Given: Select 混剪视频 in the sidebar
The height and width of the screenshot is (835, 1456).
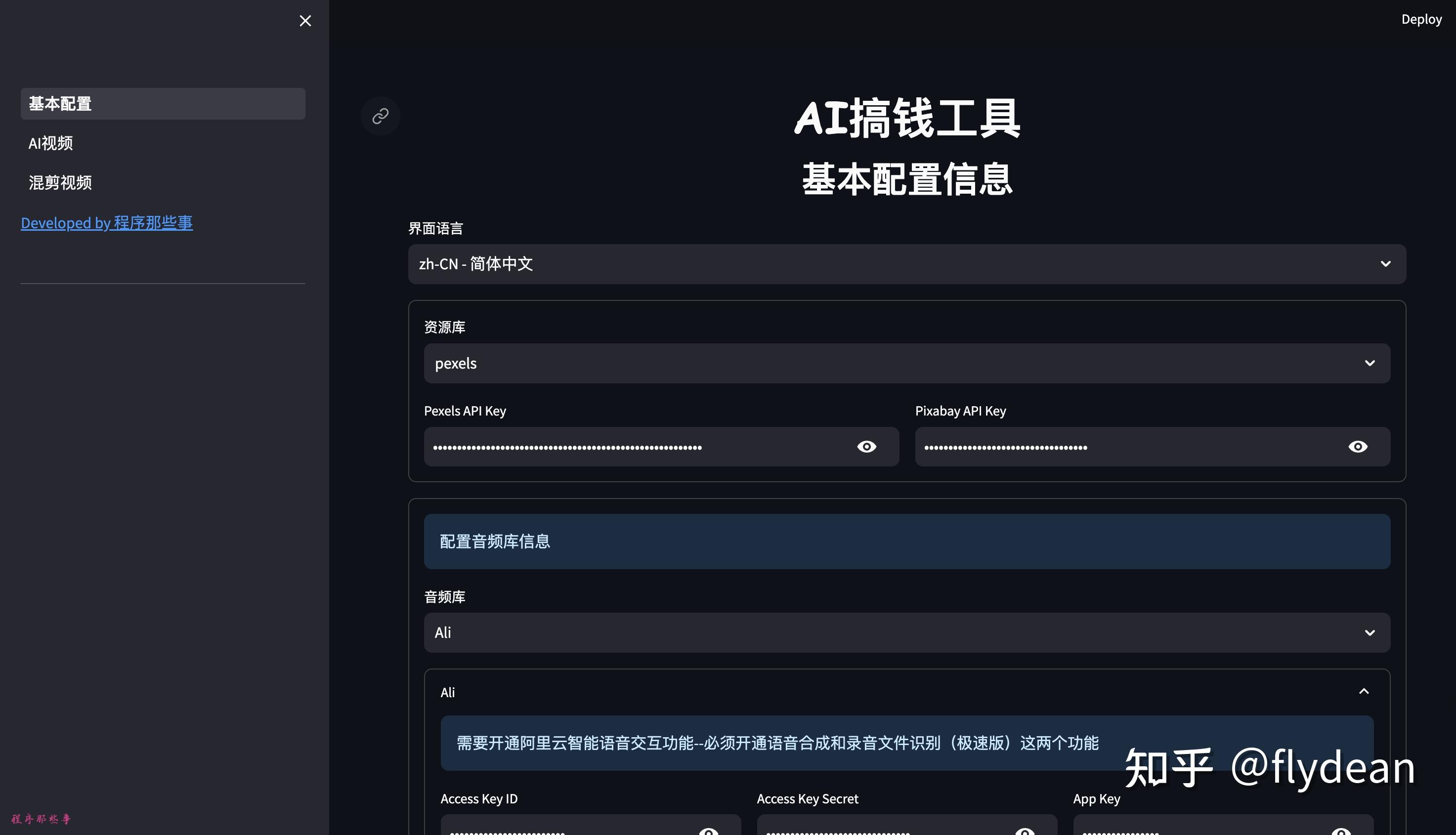Looking at the screenshot, I should pyautogui.click(x=60, y=182).
